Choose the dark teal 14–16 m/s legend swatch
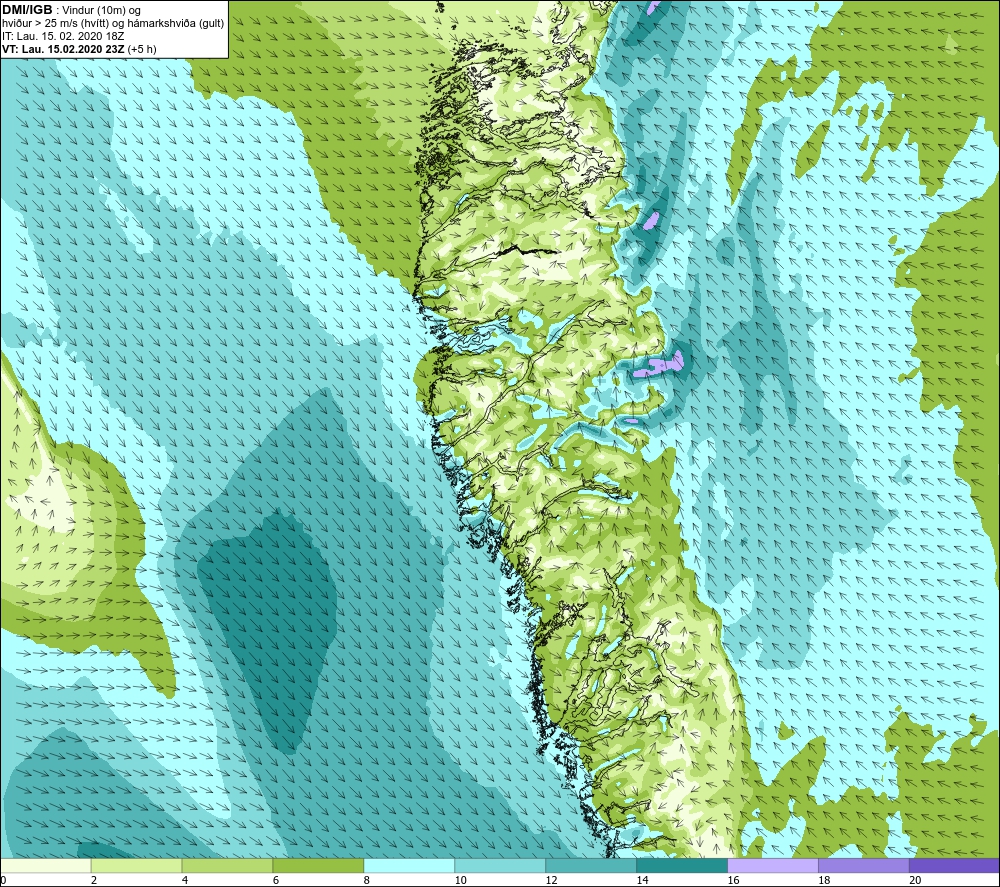Viewport: 1000px width, 887px height. 682,866
